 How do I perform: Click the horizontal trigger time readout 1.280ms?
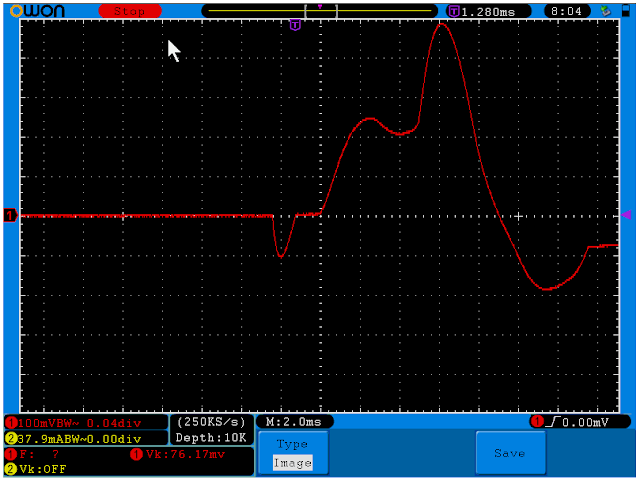(488, 12)
